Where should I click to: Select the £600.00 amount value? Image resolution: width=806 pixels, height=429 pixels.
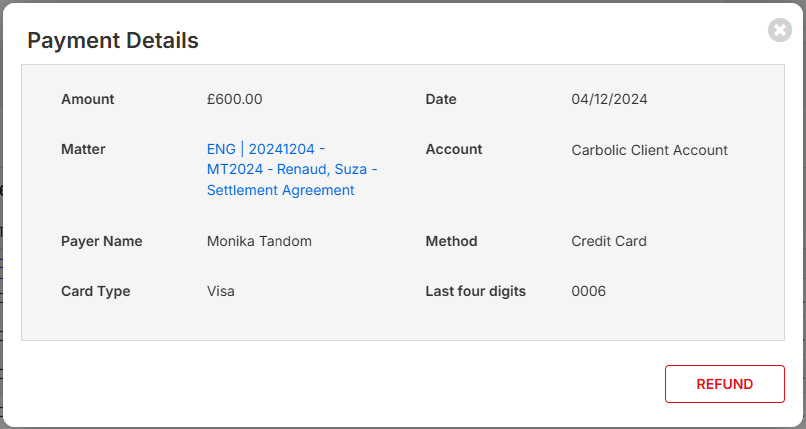click(234, 99)
